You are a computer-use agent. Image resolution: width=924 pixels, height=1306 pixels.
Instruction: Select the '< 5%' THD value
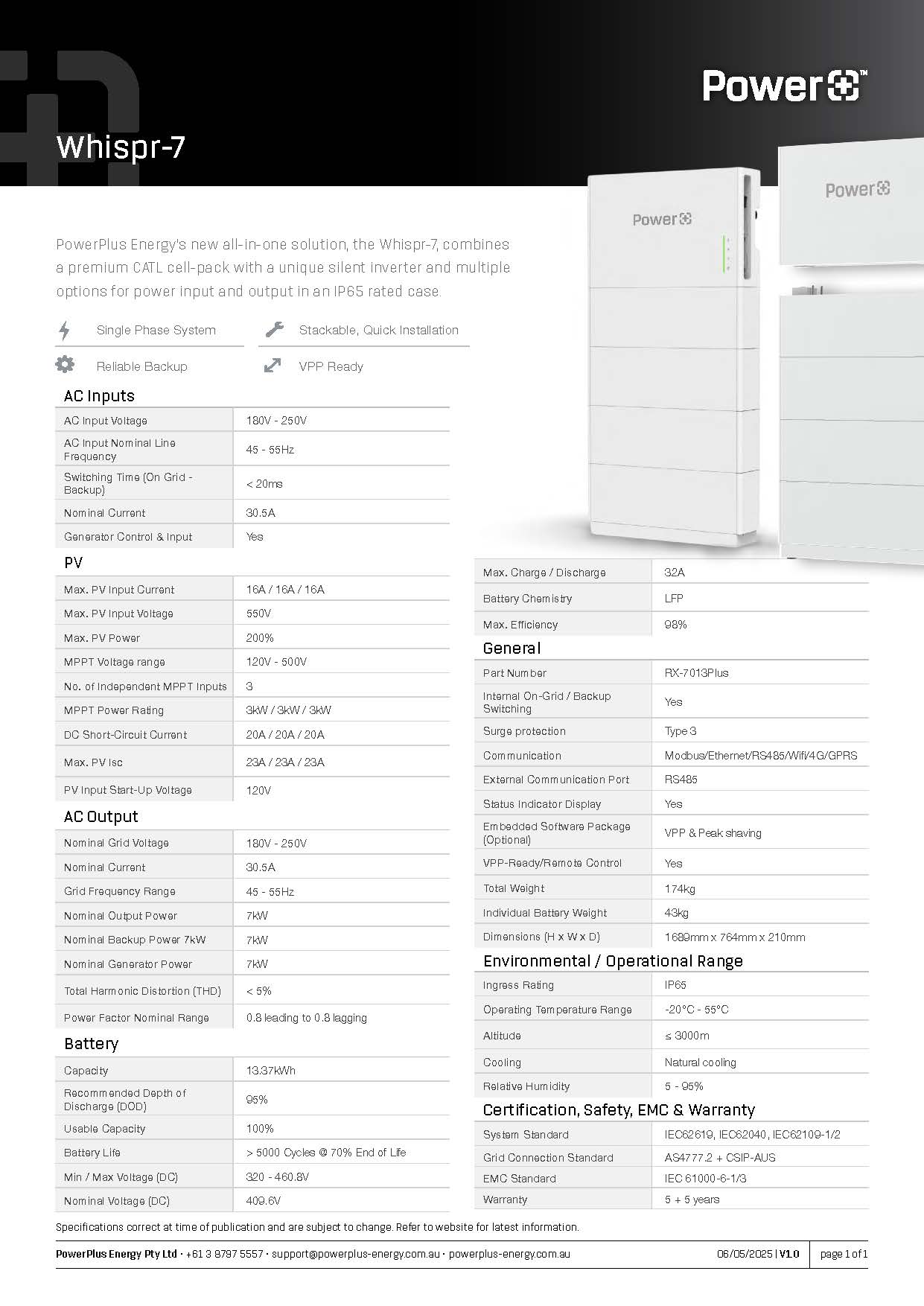click(258, 991)
